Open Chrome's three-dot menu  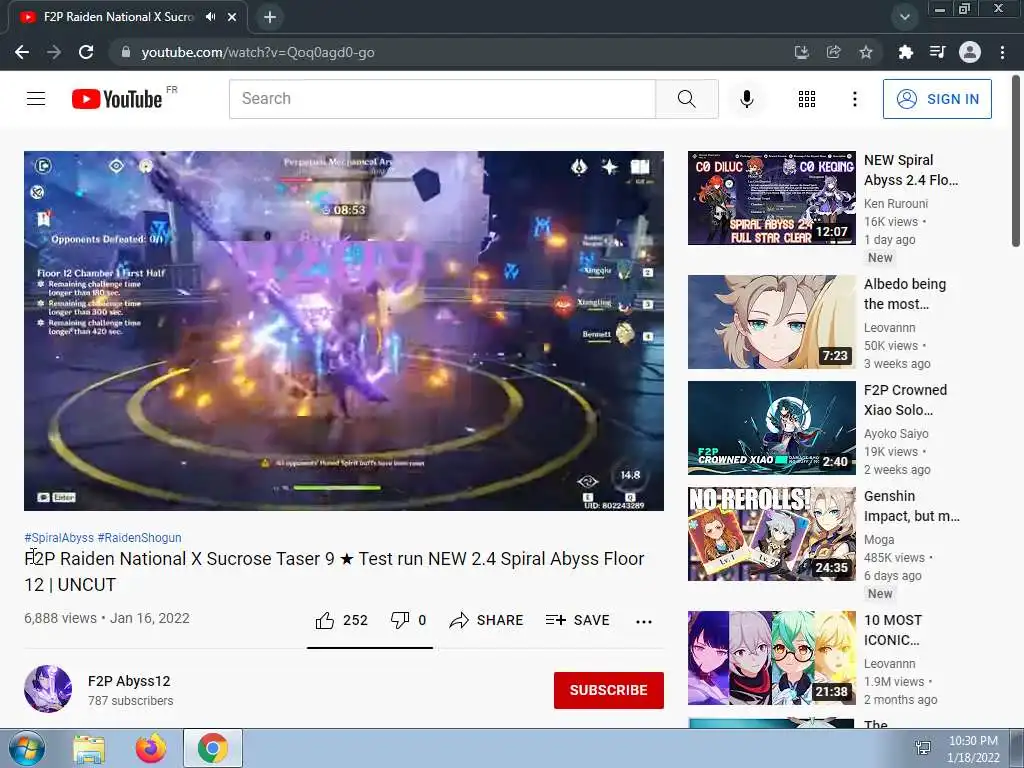pos(1002,52)
